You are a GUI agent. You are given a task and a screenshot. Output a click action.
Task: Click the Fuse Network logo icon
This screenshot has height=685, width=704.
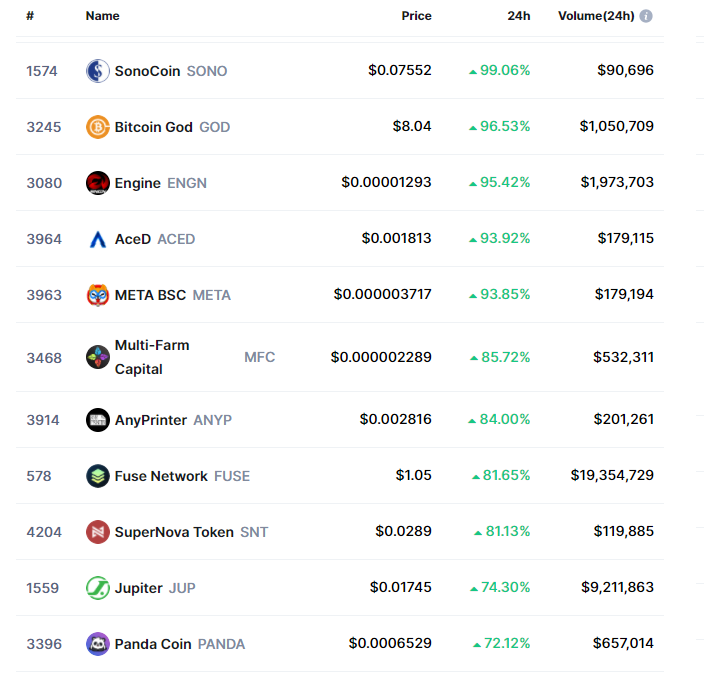coord(97,476)
